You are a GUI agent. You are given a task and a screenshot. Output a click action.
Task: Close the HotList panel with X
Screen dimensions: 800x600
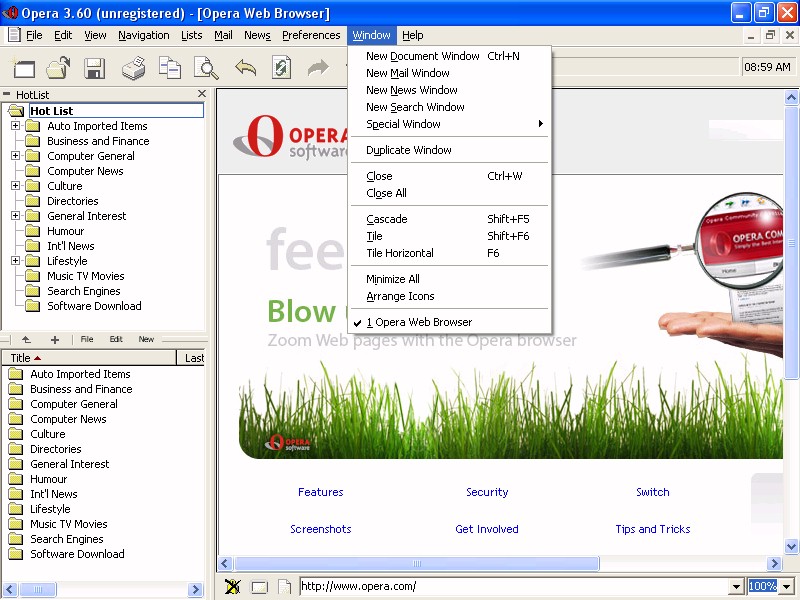pos(202,94)
